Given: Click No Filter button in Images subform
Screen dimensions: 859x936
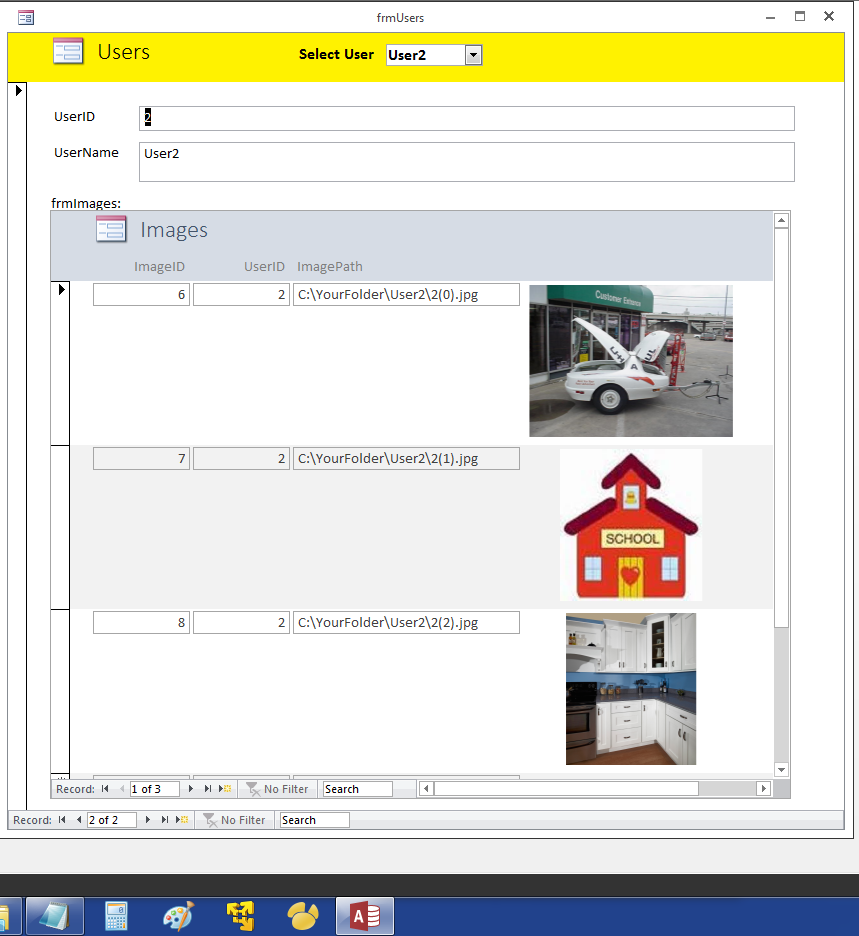Looking at the screenshot, I should [x=277, y=789].
